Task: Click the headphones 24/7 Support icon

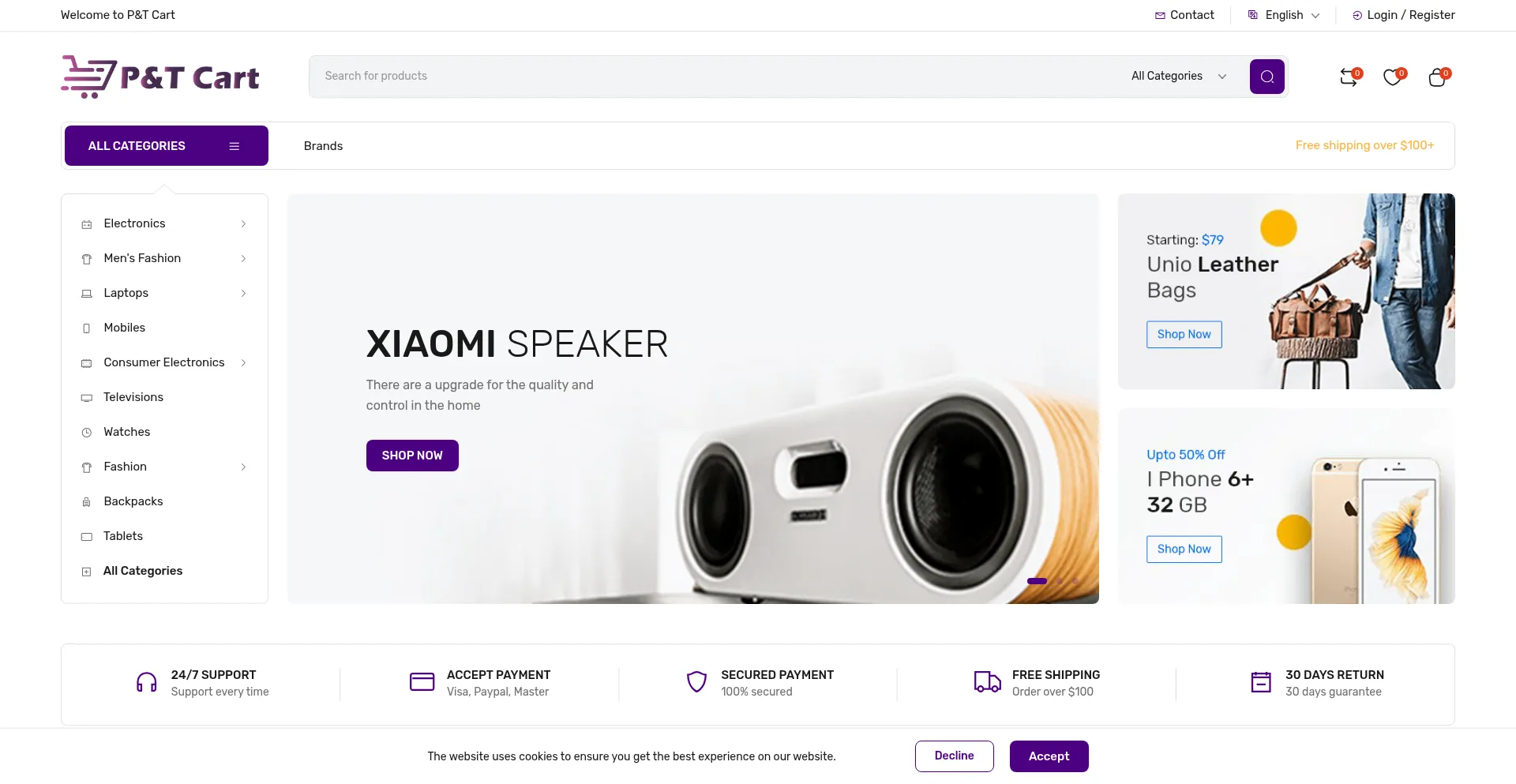Action: 147,682
